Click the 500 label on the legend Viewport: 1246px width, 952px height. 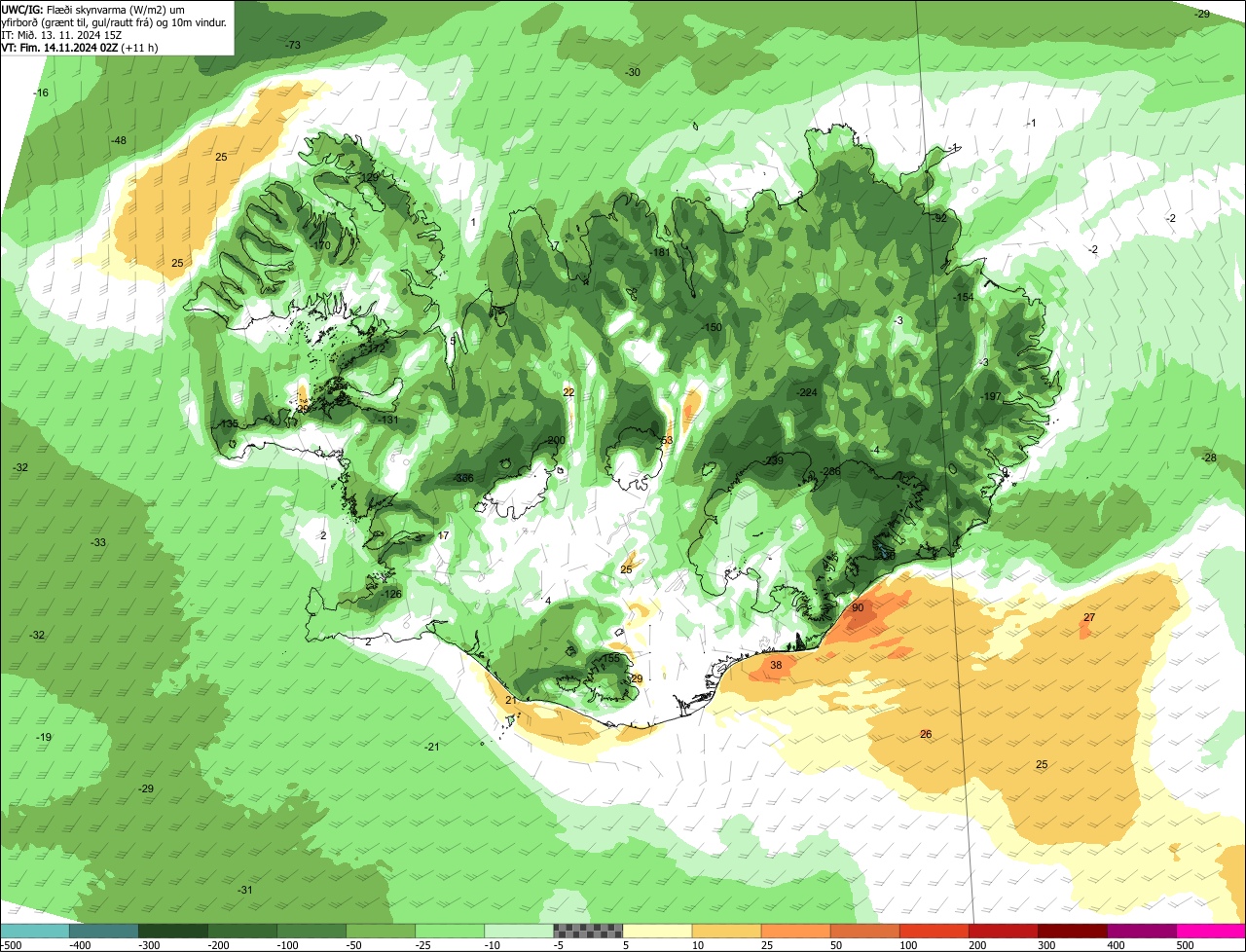coord(1186,945)
